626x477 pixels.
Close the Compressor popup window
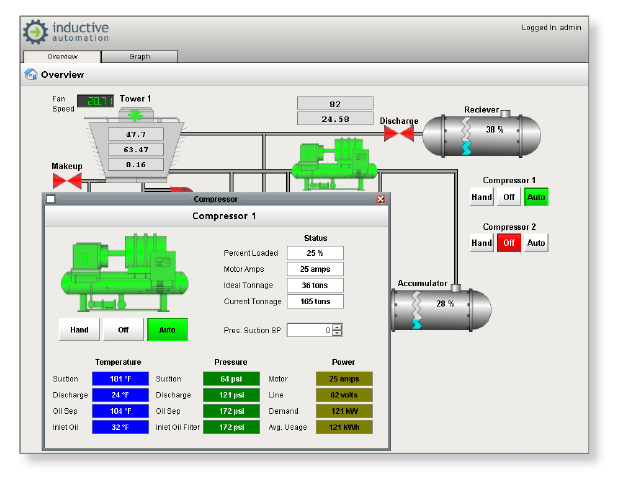click(x=381, y=199)
